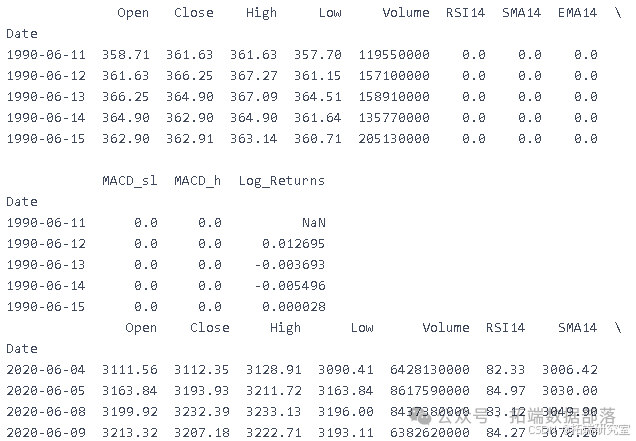Select the RSI14 header in the top table
This screenshot has height=441, width=636.
click(465, 13)
